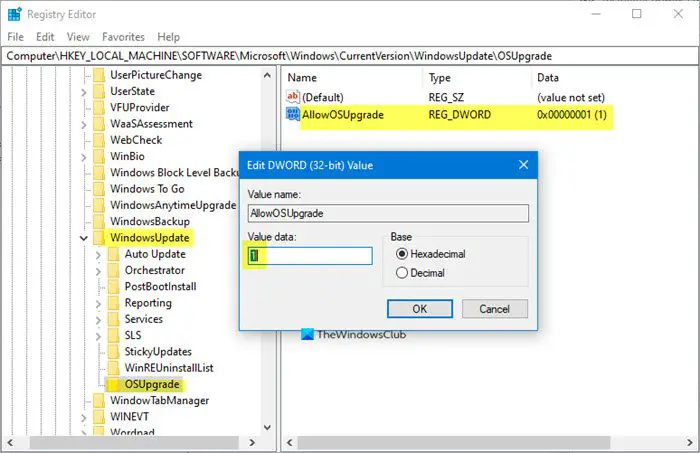Click the 0x00000001 (1) data cell

[x=571, y=115]
